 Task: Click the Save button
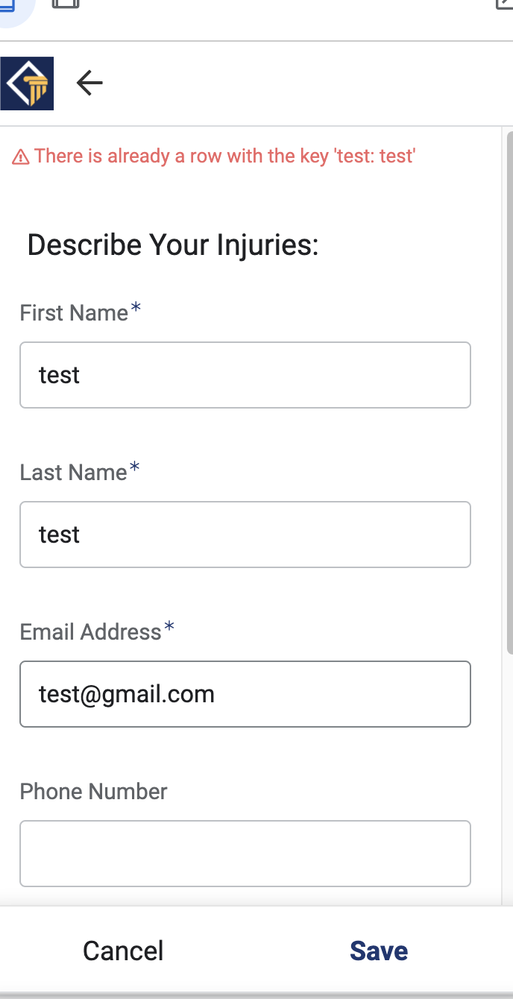[x=379, y=951]
